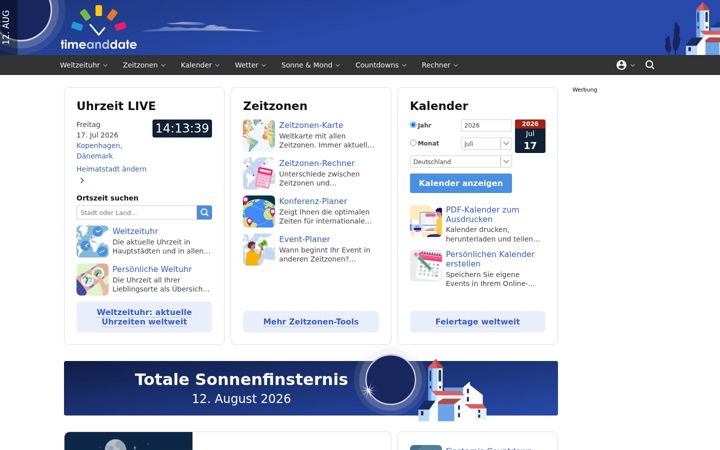This screenshot has height=450, width=720.
Task: Open Heimatstadt ändern link
Action: tap(112, 169)
